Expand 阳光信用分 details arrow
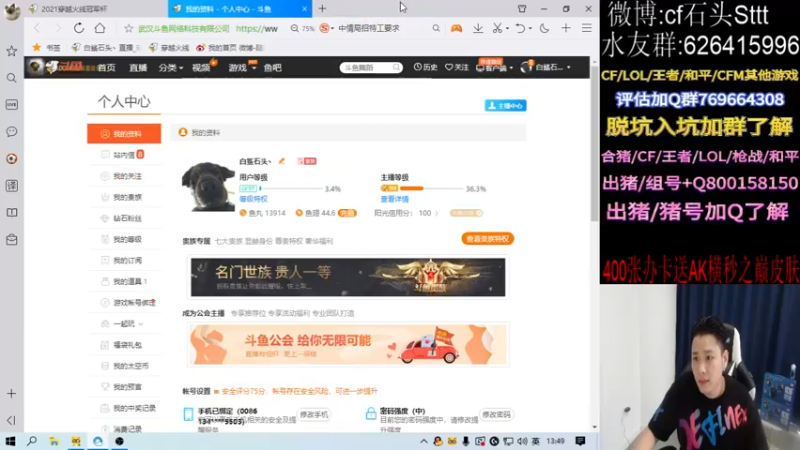The image size is (800, 450). [437, 213]
